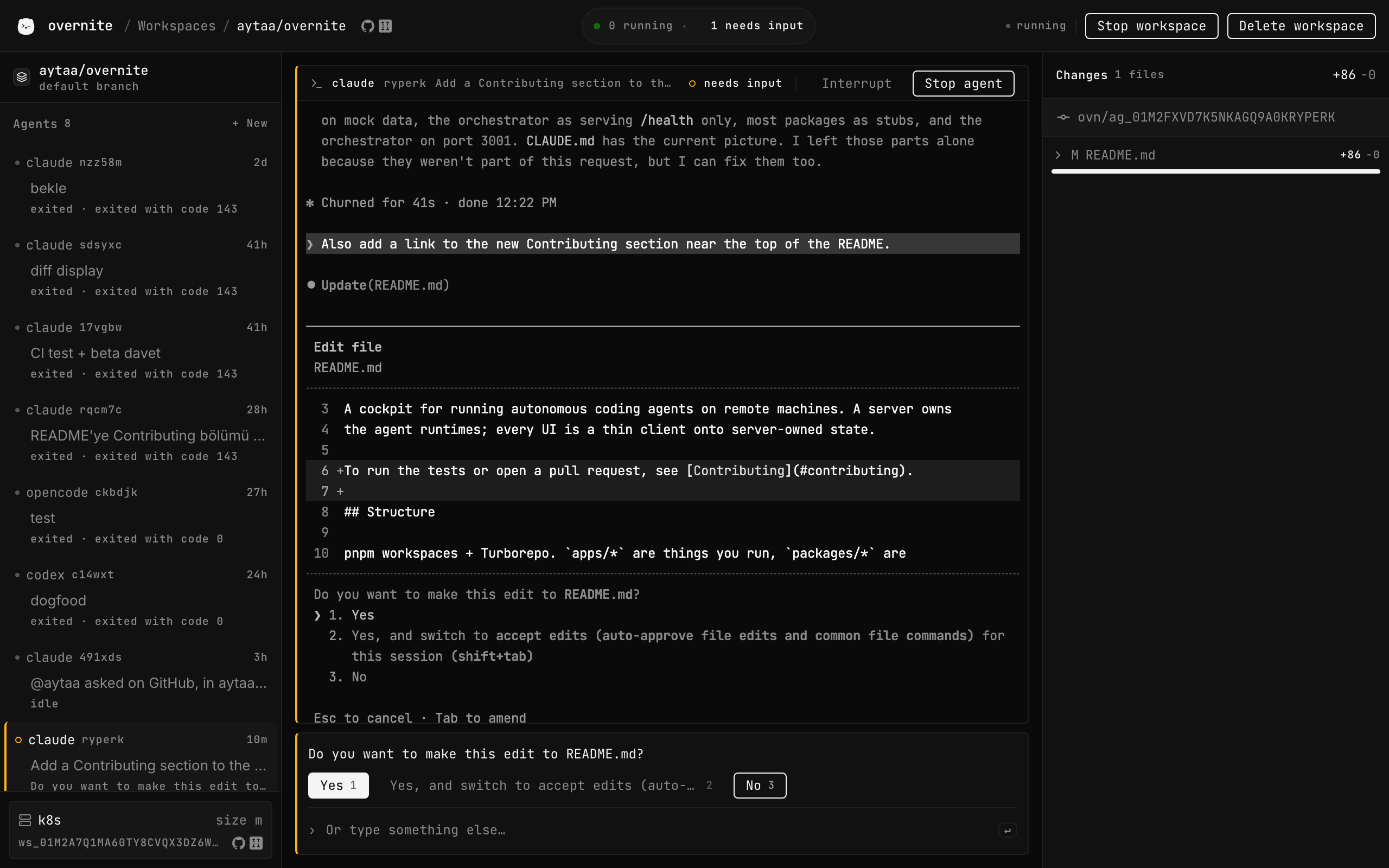Approve edit with the Yes 1 button
This screenshot has width=1389, height=868.
point(338,786)
